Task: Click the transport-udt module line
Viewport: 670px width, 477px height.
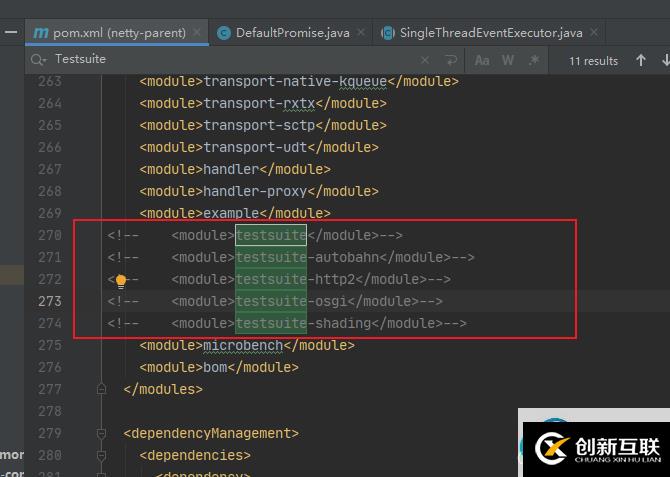Action: pyautogui.click(x=259, y=147)
